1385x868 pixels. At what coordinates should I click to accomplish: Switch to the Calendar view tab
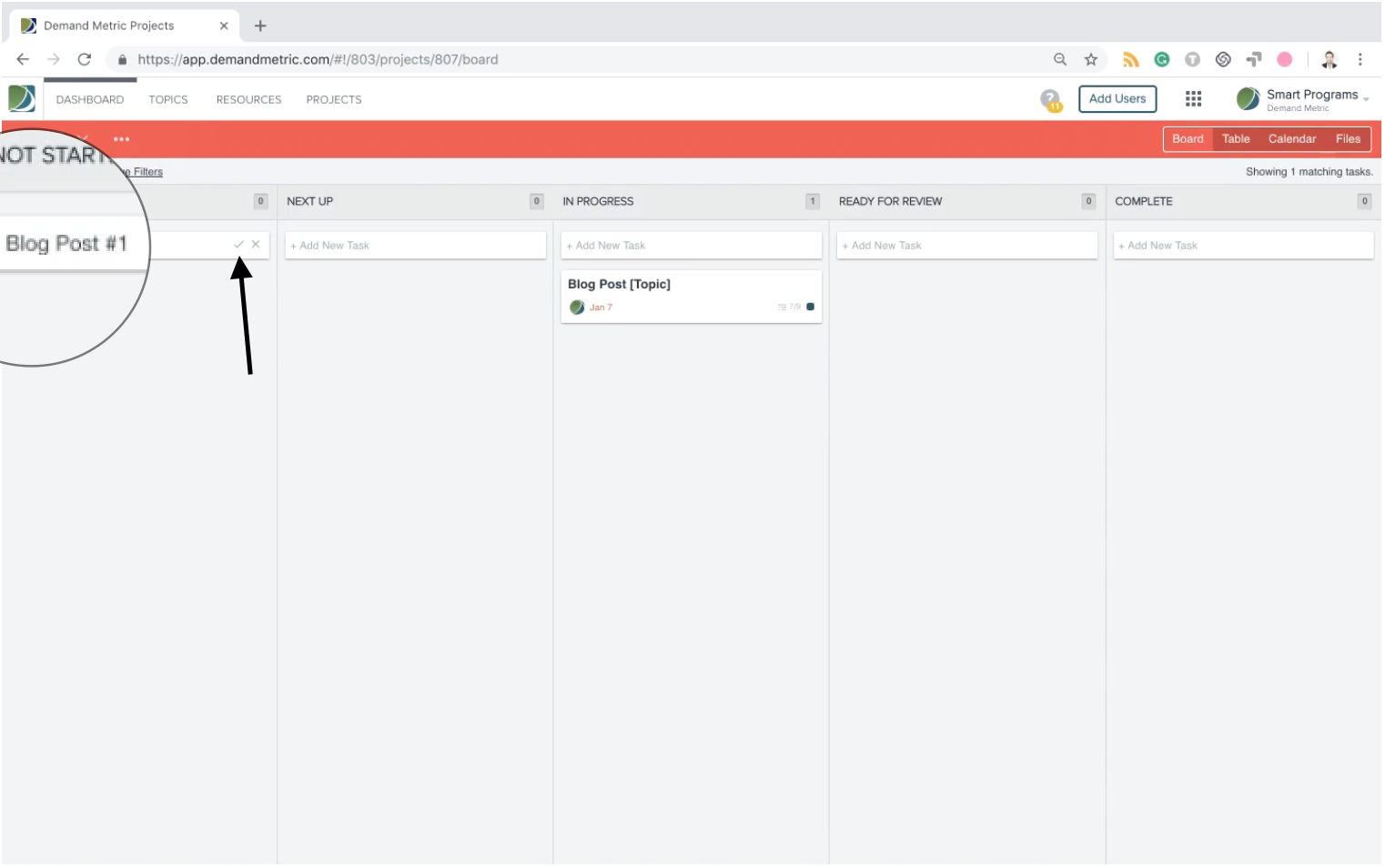click(x=1292, y=139)
